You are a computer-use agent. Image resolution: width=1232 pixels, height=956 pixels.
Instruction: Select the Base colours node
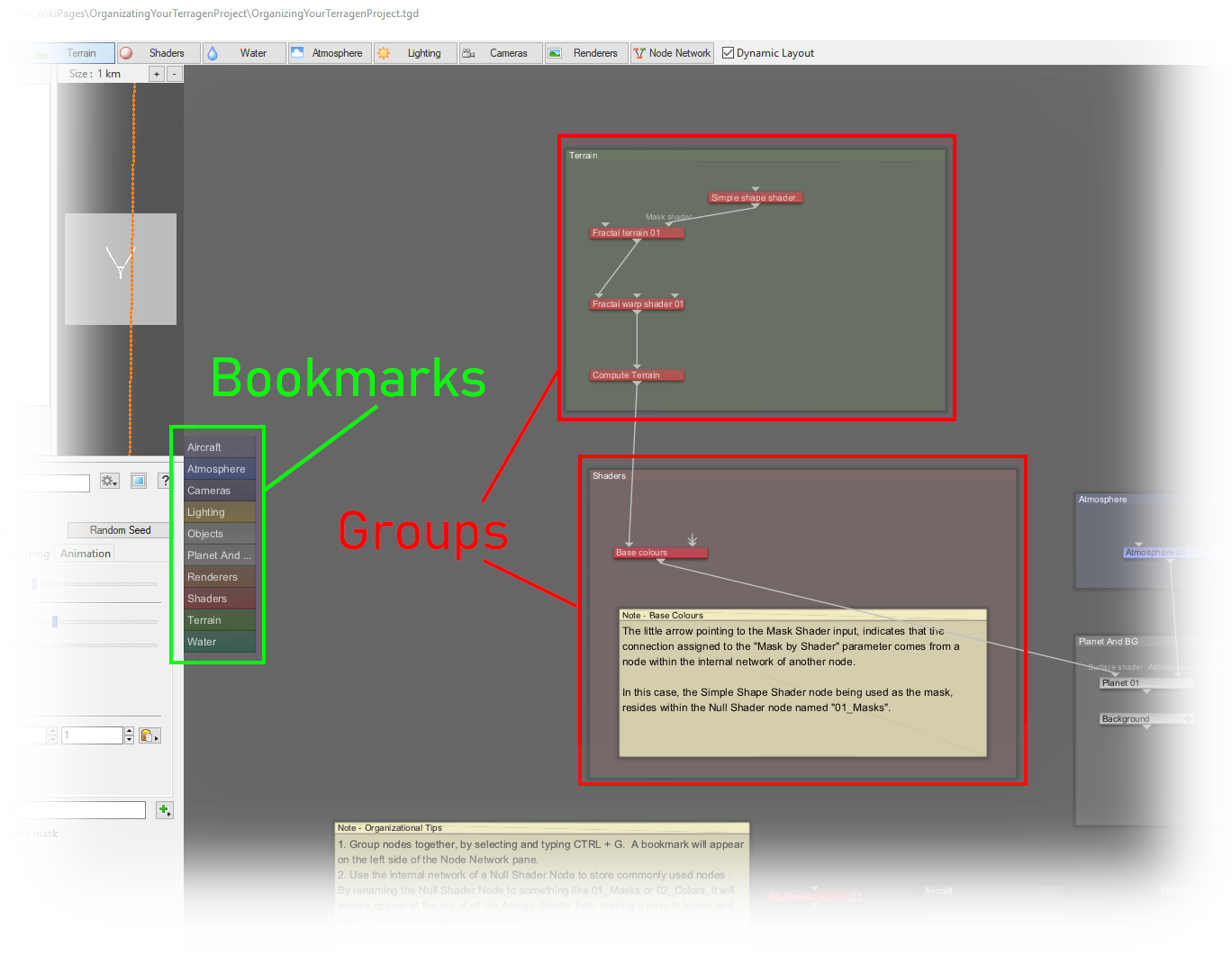(x=660, y=552)
